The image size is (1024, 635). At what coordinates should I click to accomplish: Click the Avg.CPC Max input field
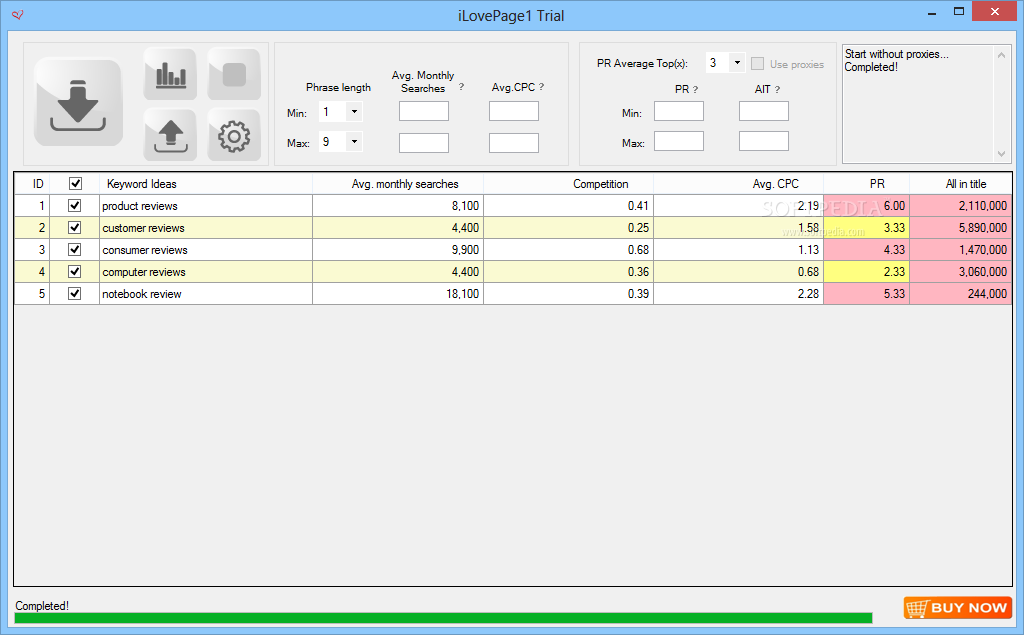(x=514, y=142)
